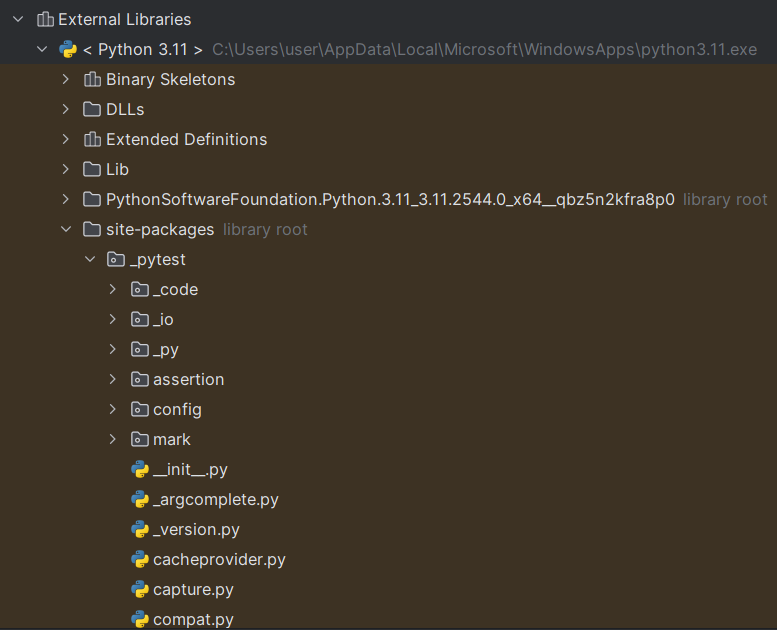The height and width of the screenshot is (630, 777).
Task: Click the Python file icon beside __init__.py
Action: tap(140, 469)
